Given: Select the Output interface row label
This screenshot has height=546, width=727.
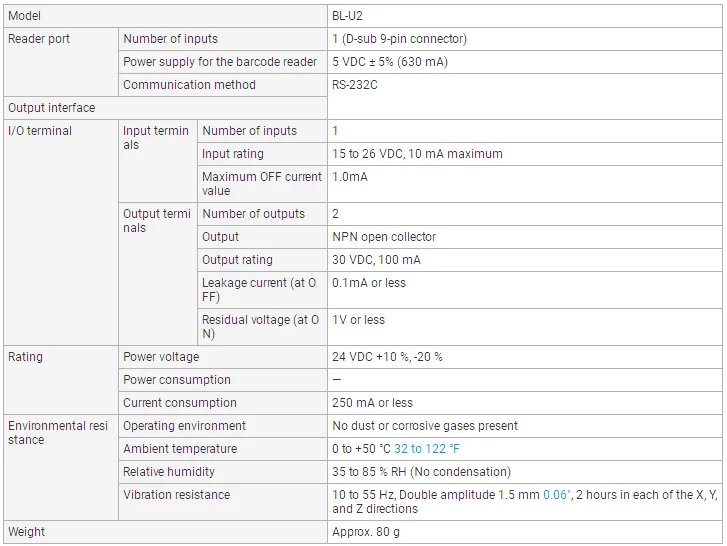Looking at the screenshot, I should pyautogui.click(x=166, y=108).
